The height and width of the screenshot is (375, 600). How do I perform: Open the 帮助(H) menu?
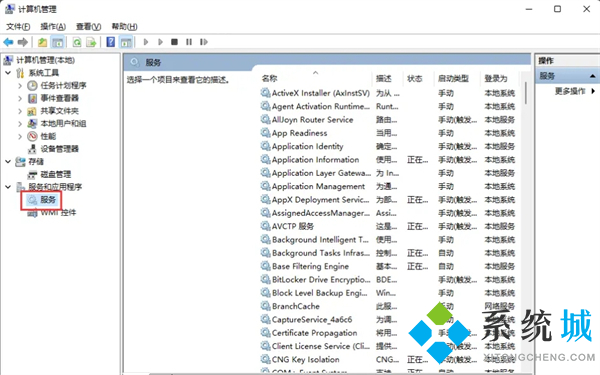pyautogui.click(x=124, y=26)
